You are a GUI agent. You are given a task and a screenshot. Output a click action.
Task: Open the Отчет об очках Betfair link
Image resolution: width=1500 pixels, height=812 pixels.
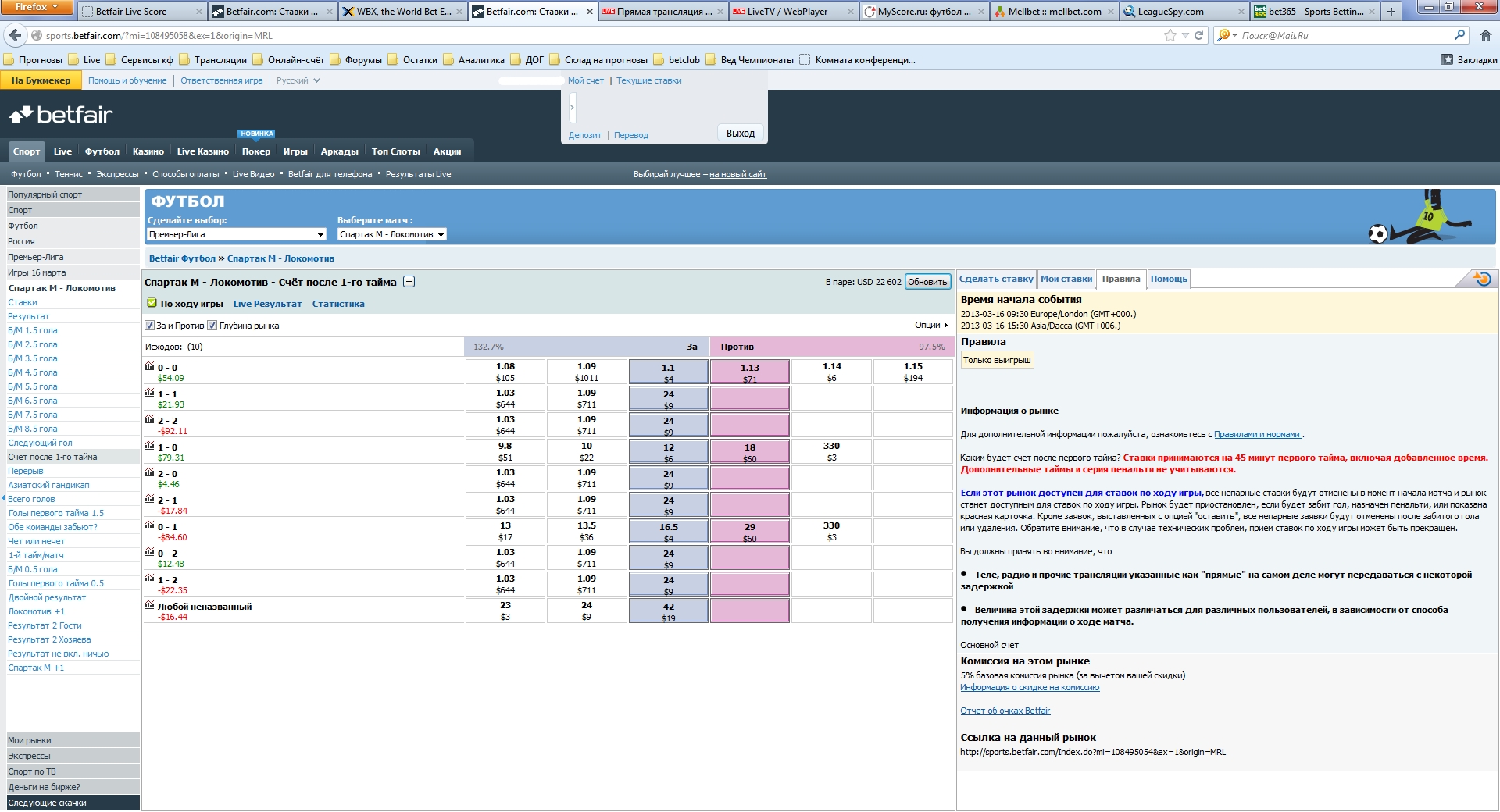pyautogui.click(x=1005, y=710)
